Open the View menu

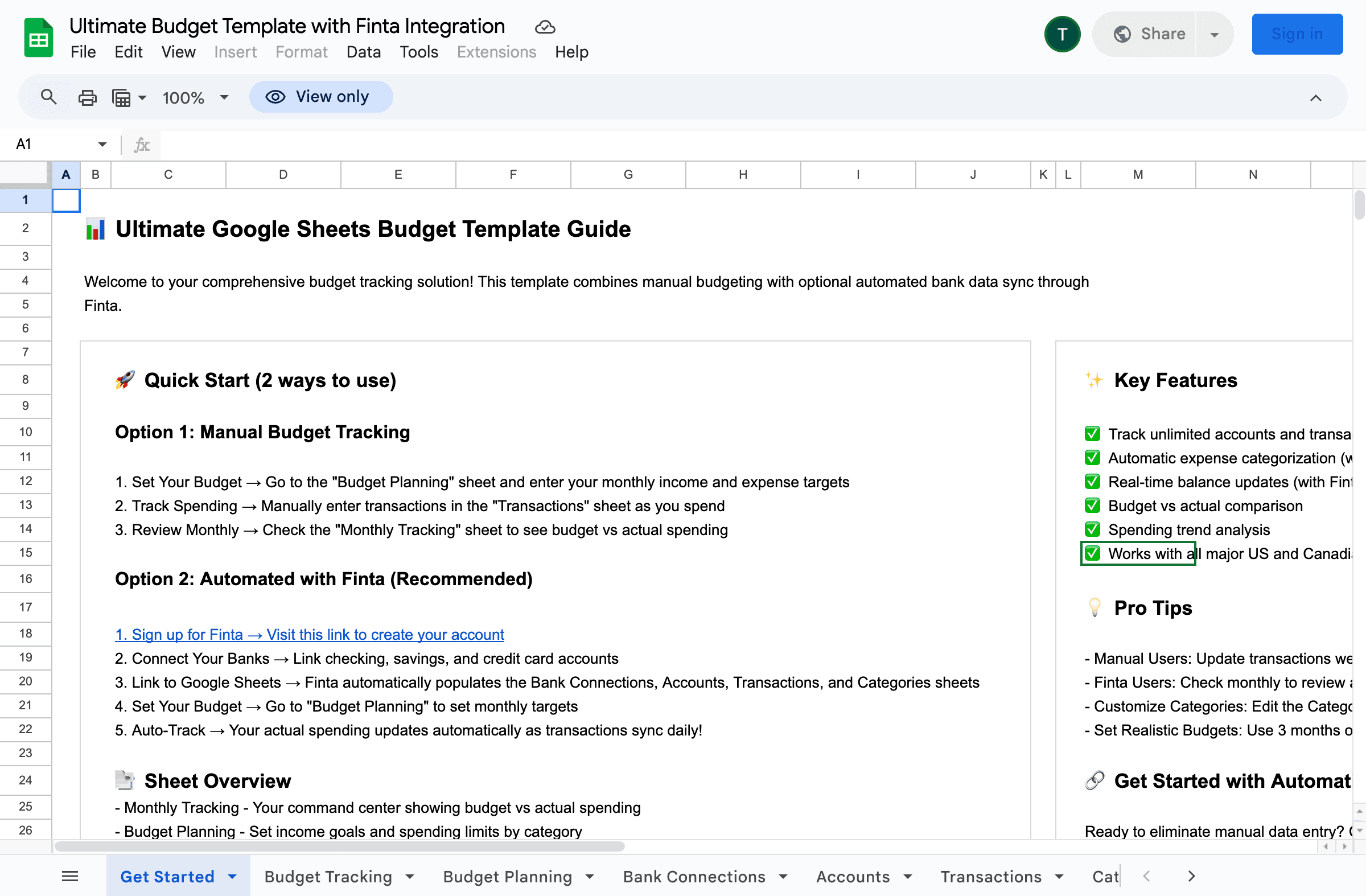pos(179,52)
